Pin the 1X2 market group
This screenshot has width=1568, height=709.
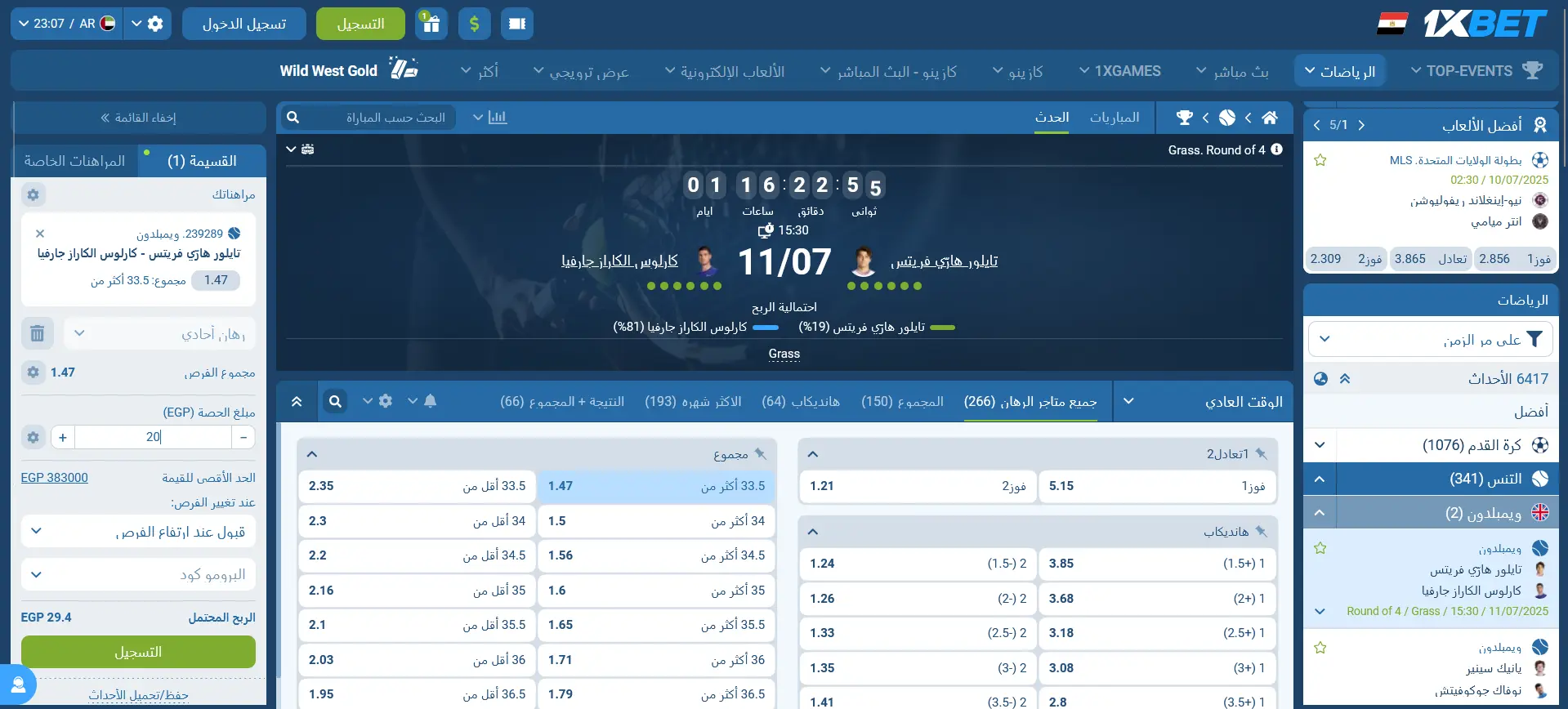pyautogui.click(x=1261, y=454)
